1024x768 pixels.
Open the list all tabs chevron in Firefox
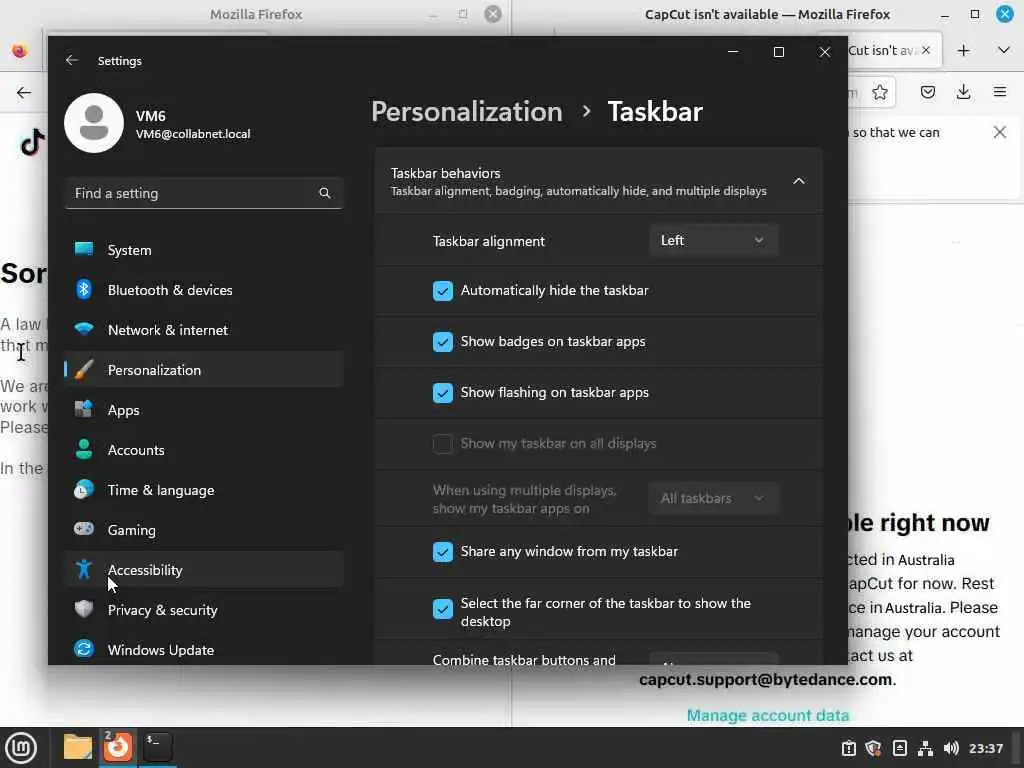[x=1004, y=50]
